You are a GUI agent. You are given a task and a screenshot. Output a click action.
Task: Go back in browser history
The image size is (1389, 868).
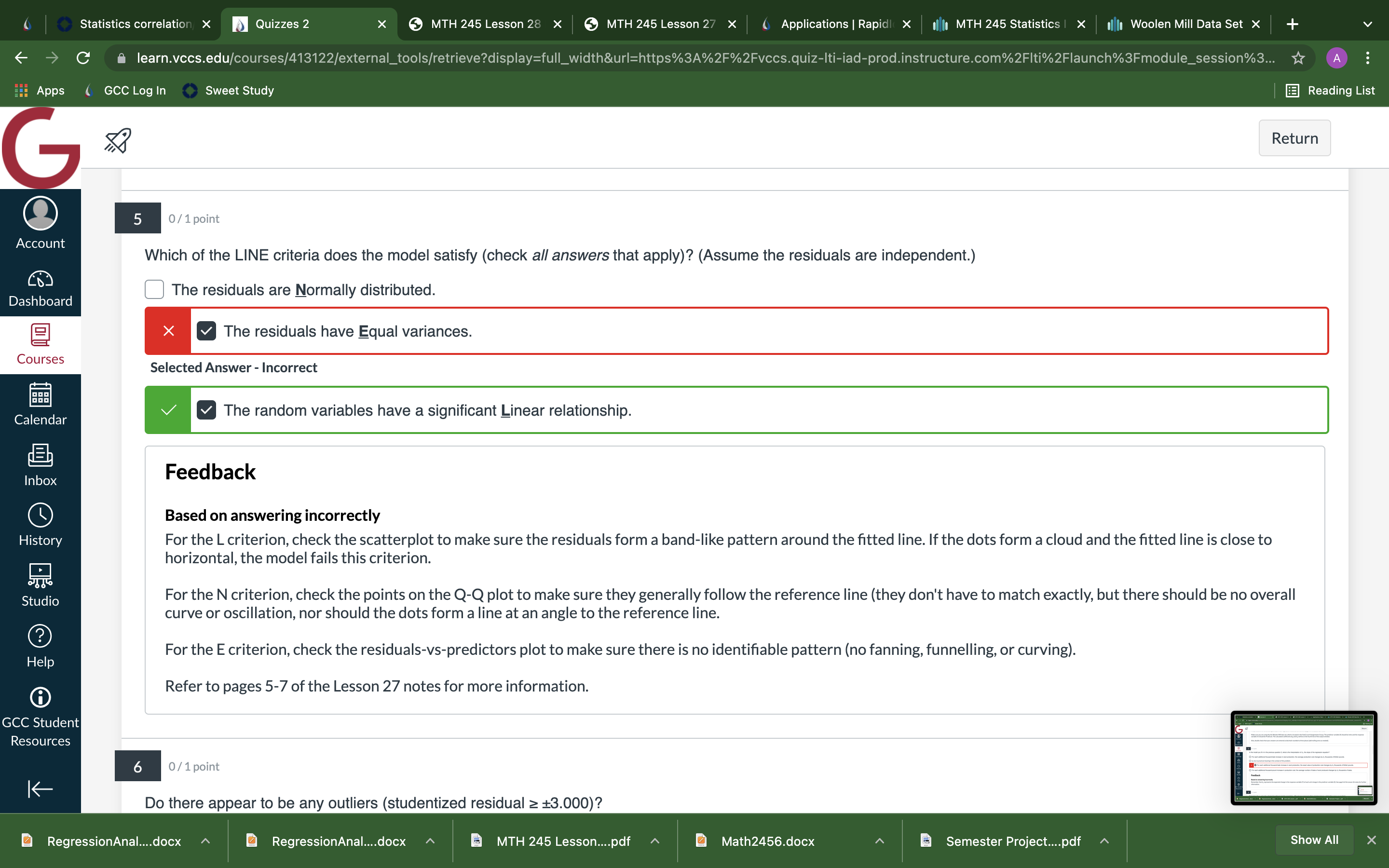(x=21, y=58)
